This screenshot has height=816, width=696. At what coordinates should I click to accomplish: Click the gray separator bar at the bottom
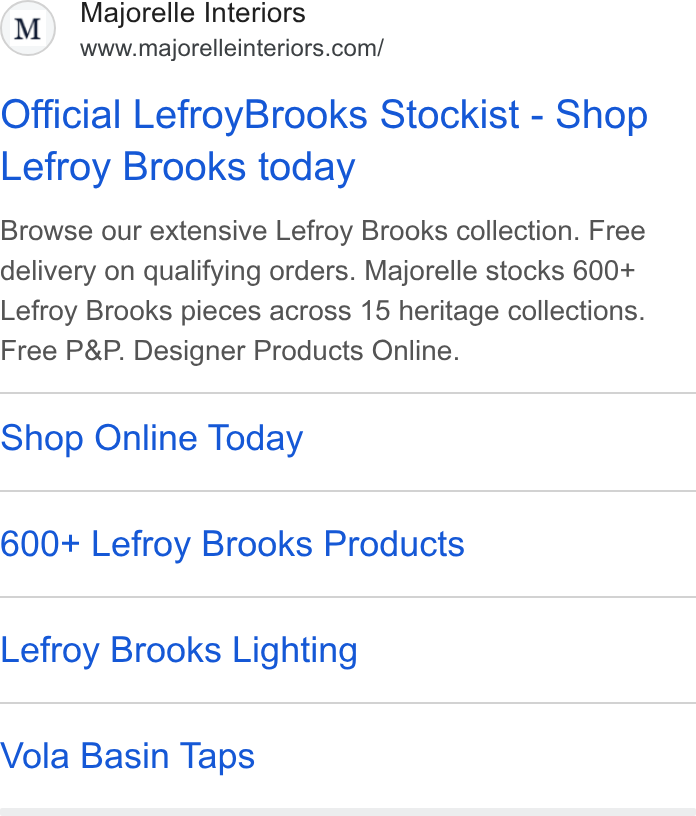click(x=348, y=812)
